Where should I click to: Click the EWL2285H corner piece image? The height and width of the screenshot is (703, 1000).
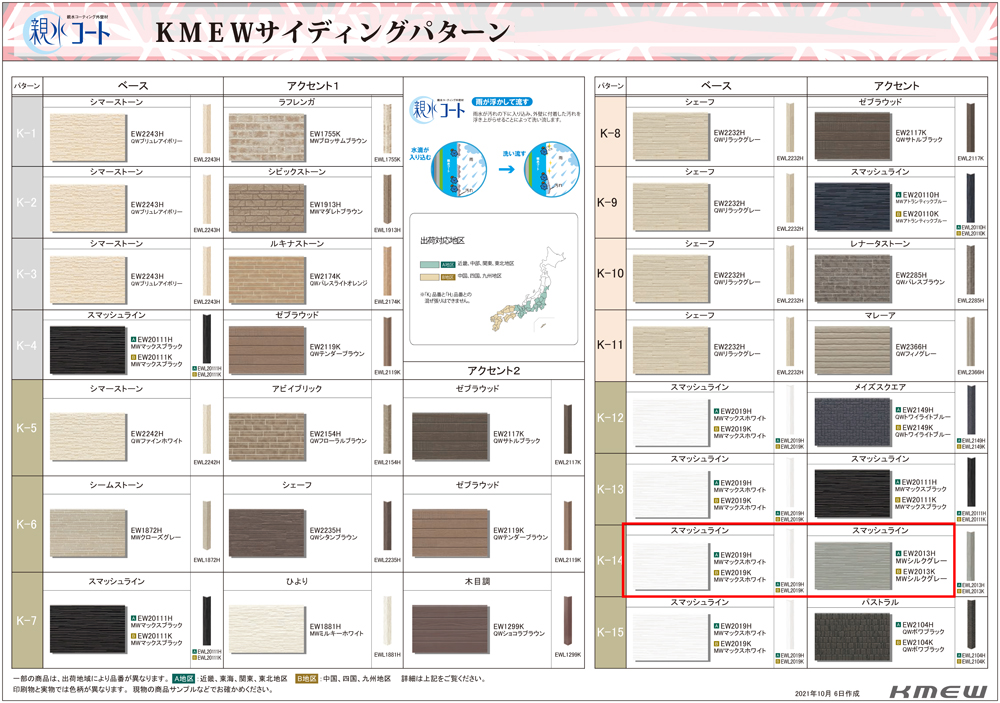pos(970,270)
